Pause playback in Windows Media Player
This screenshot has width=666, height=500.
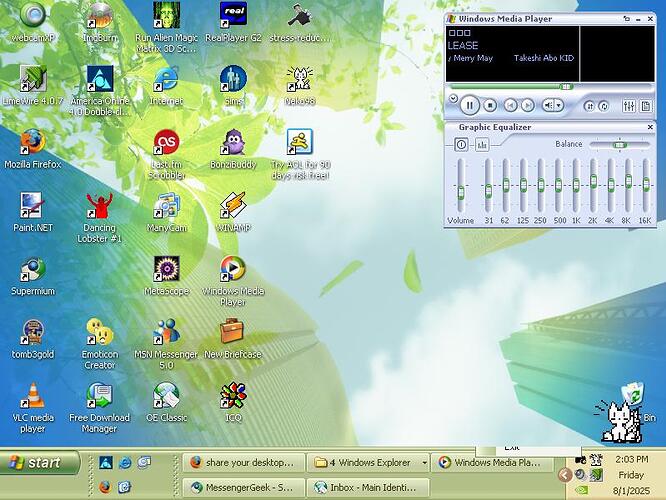tap(469, 105)
